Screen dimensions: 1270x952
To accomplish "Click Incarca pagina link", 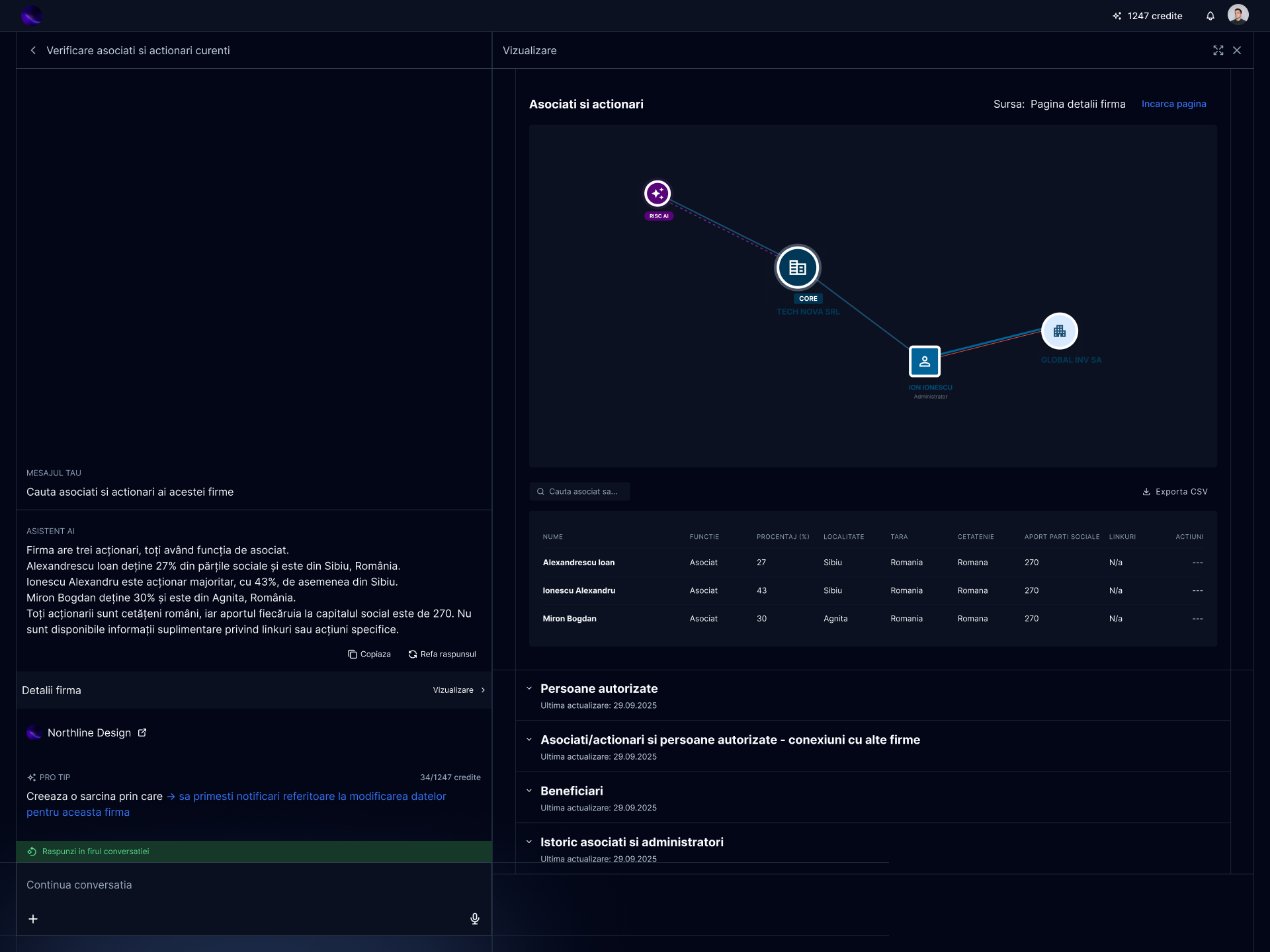I will 1173,104.
